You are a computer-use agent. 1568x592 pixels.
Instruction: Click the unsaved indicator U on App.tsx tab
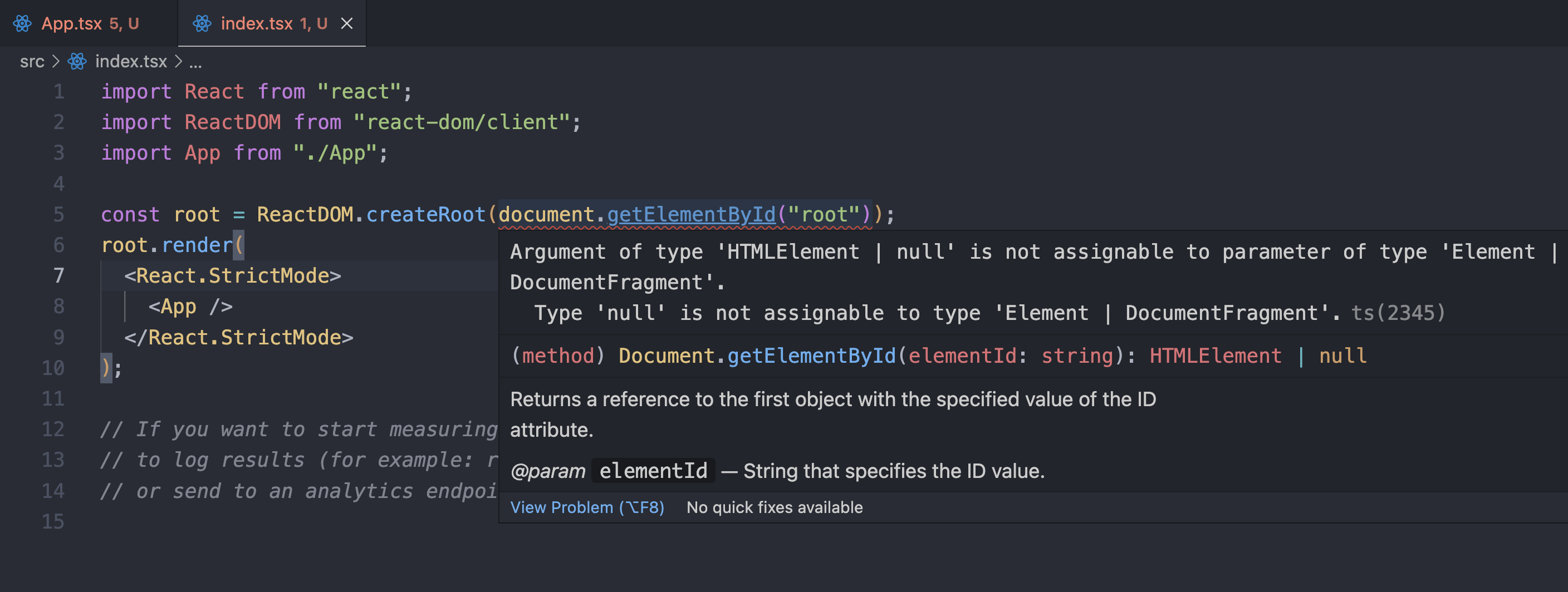click(x=133, y=23)
